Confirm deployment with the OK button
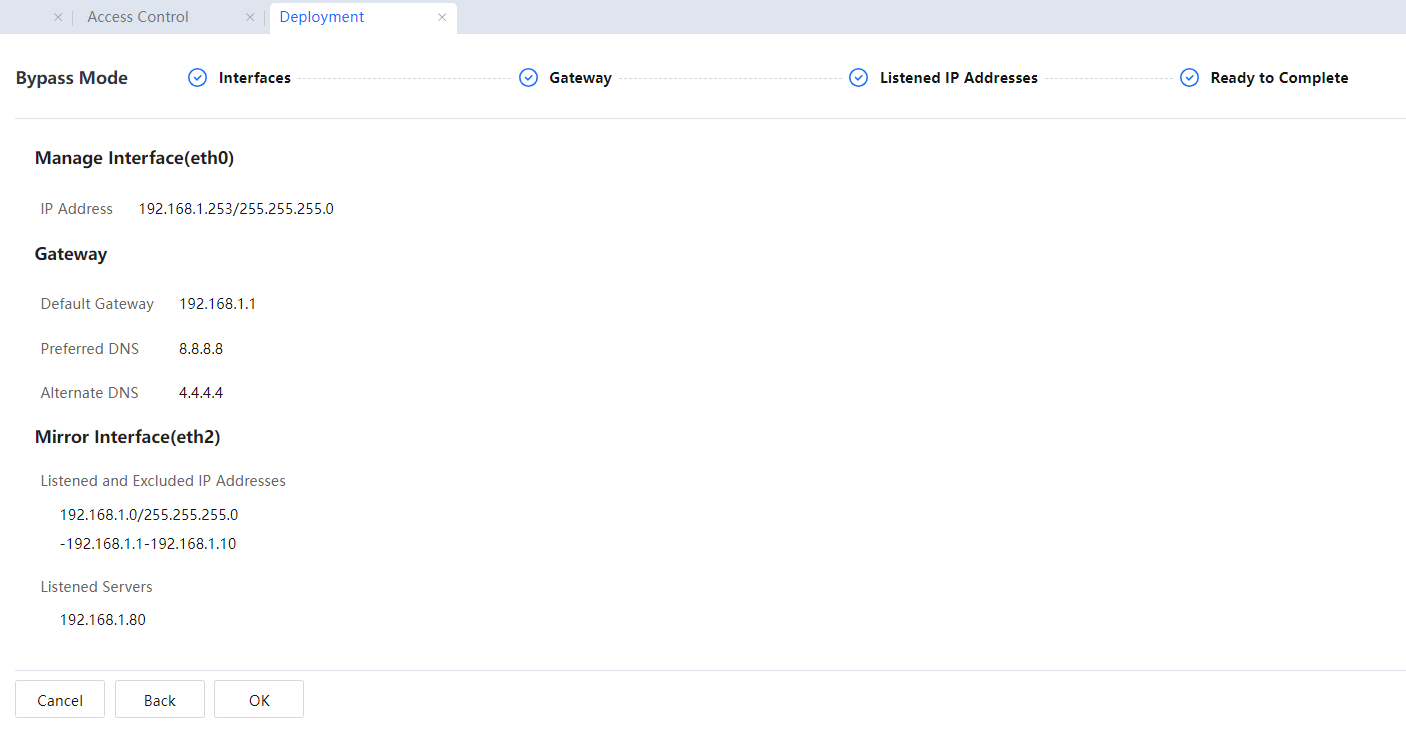The height and width of the screenshot is (731, 1406). (x=259, y=700)
